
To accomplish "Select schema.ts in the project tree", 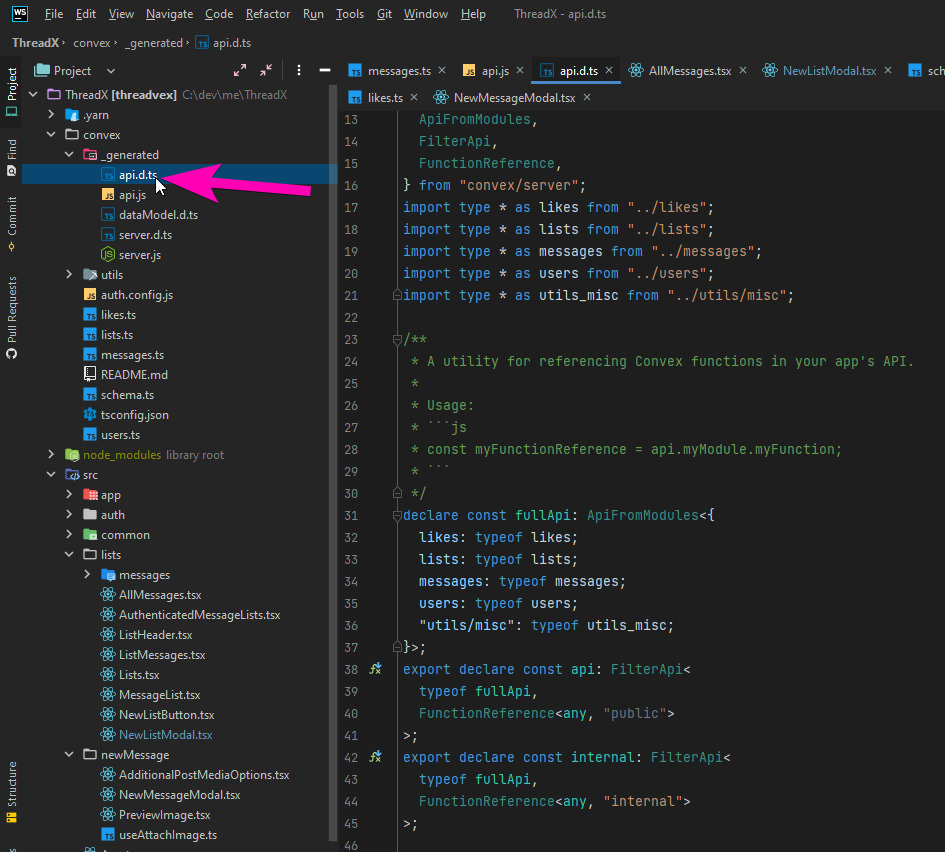I will (x=127, y=395).
